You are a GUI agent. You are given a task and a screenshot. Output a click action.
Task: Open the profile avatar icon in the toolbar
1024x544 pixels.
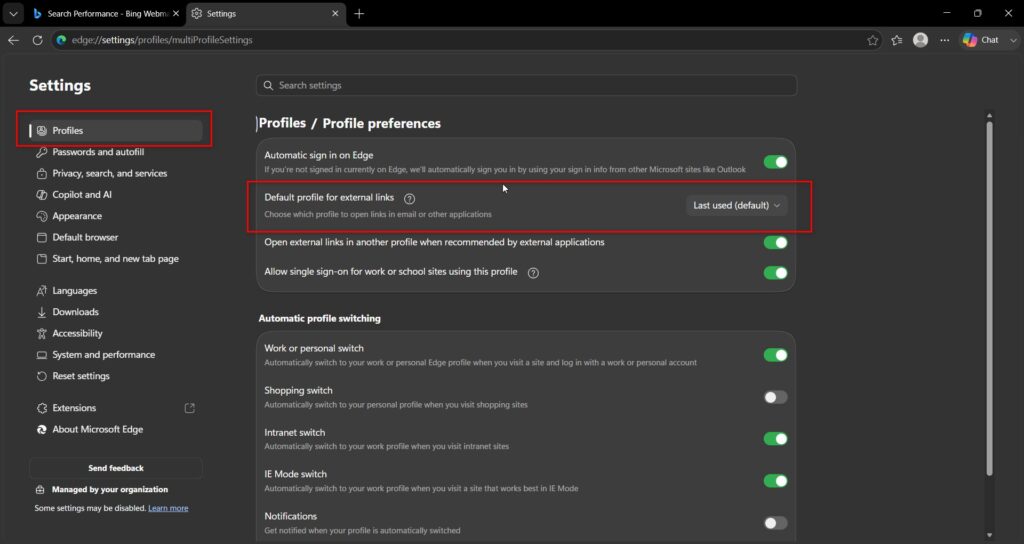coord(920,40)
